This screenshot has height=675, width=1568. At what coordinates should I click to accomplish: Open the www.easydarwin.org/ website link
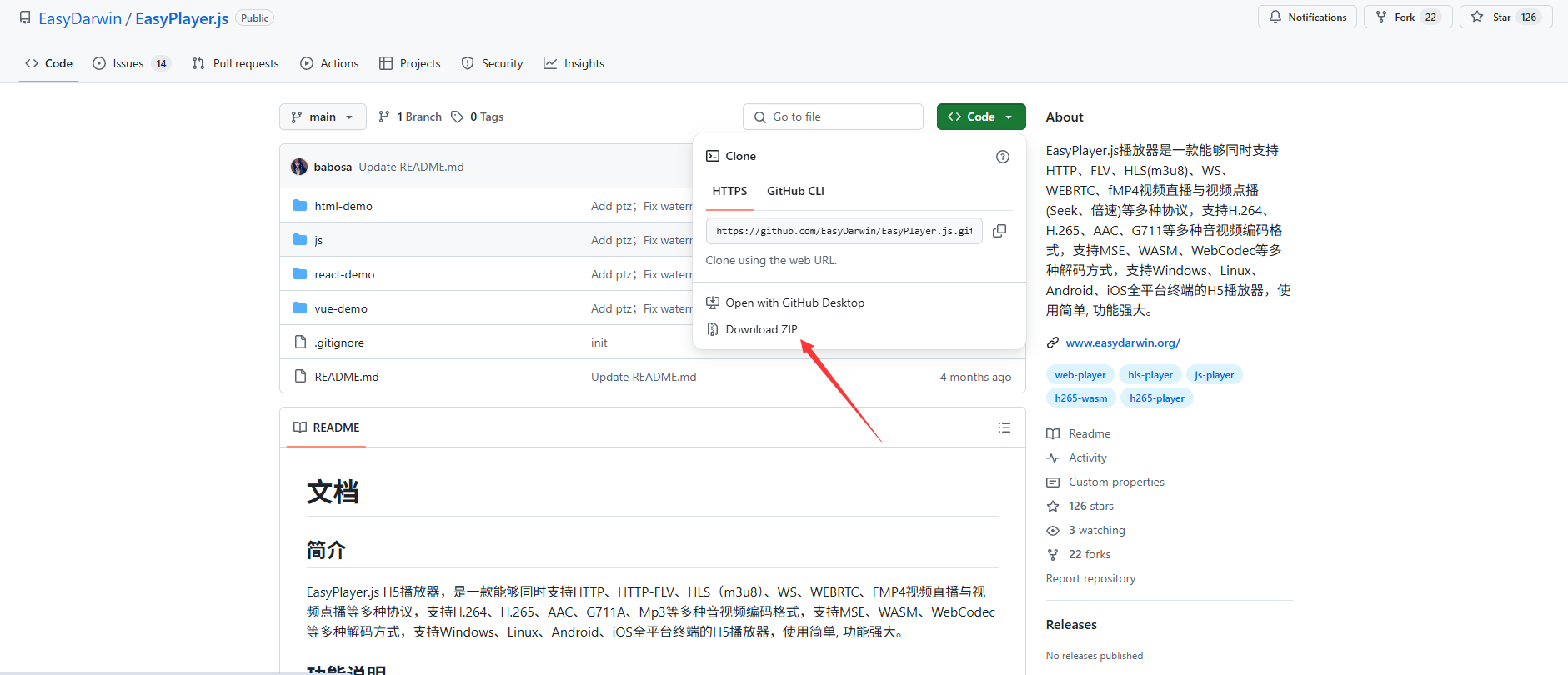click(x=1123, y=342)
